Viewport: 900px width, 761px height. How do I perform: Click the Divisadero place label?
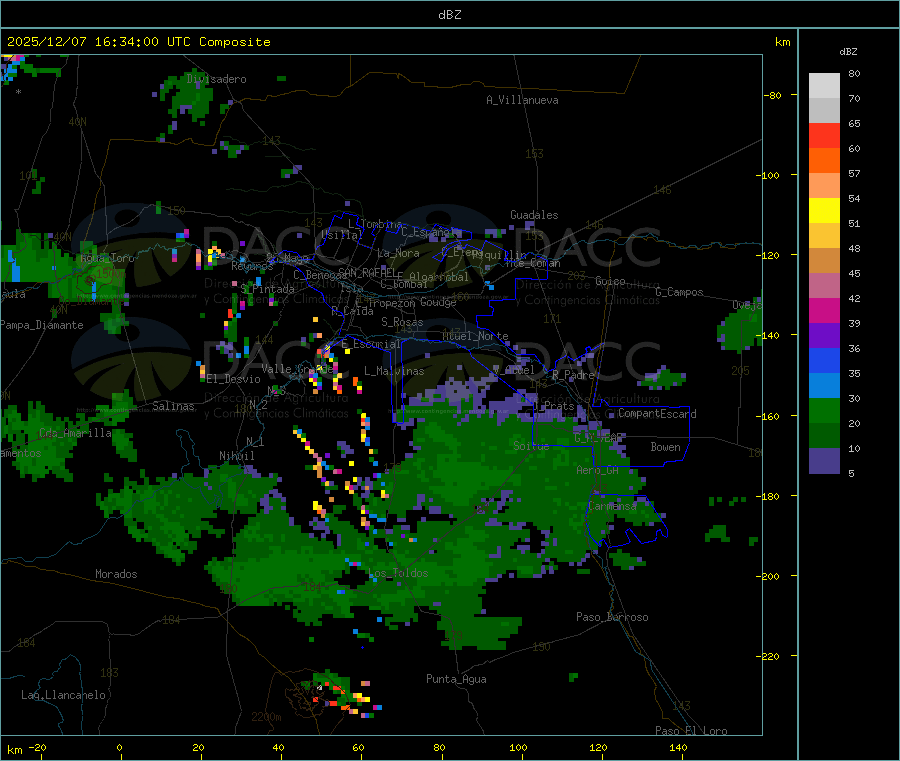coord(216,79)
